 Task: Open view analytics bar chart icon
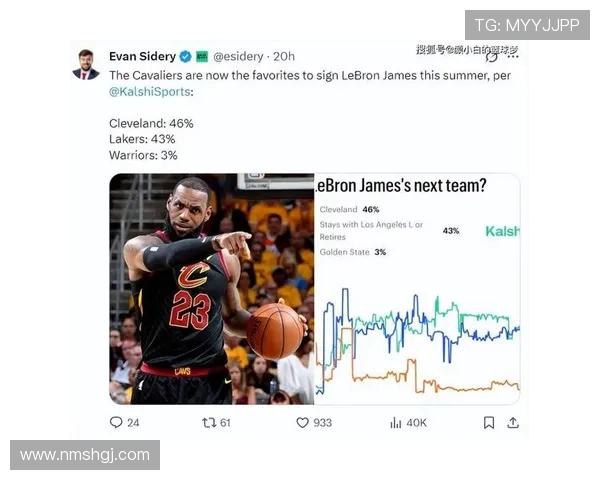(396, 423)
